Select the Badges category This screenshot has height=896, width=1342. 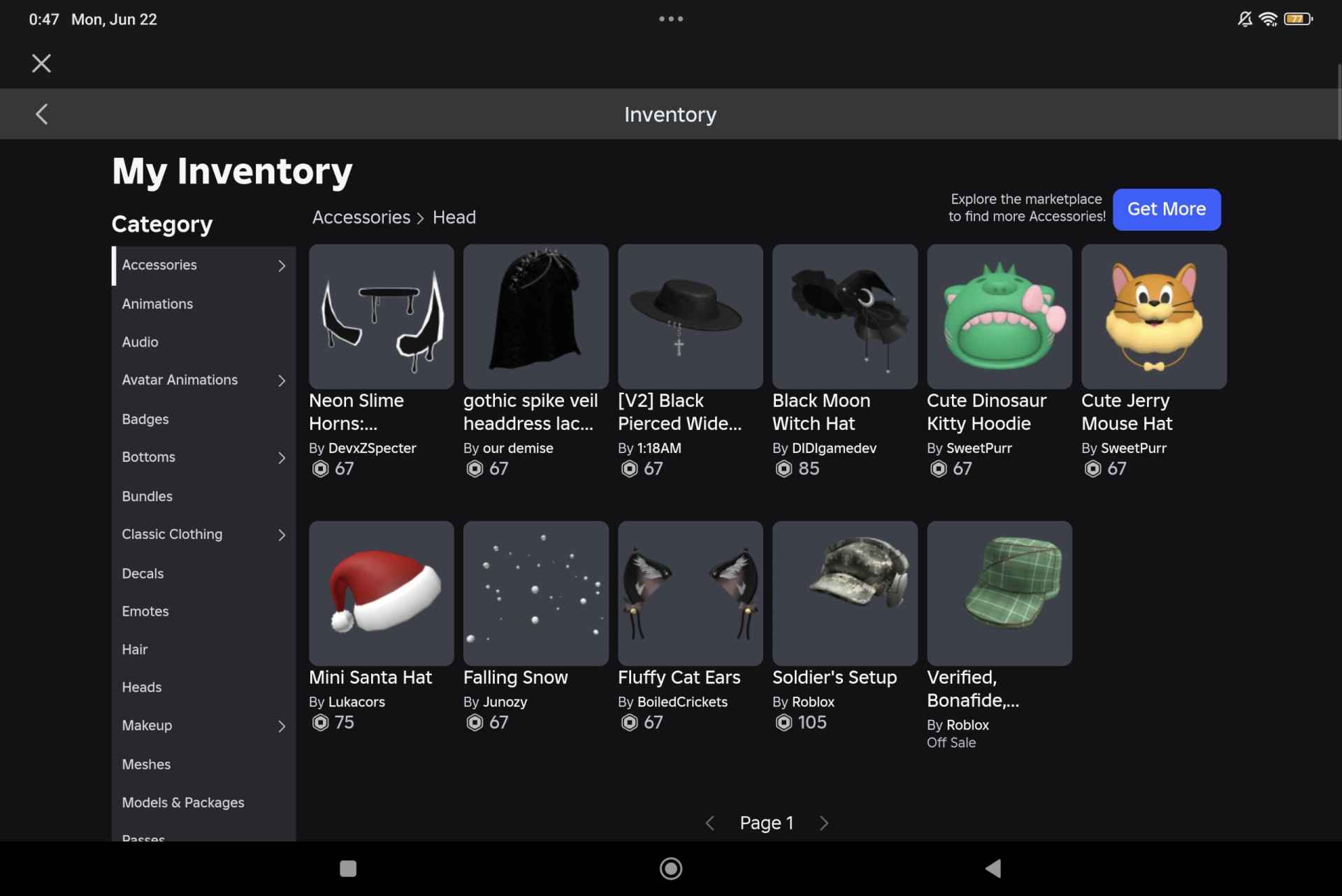point(203,419)
